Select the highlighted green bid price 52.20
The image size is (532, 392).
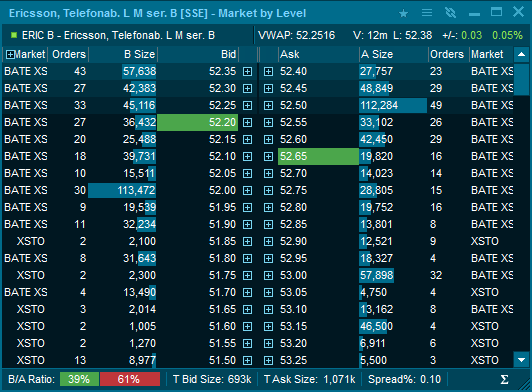click(197, 122)
